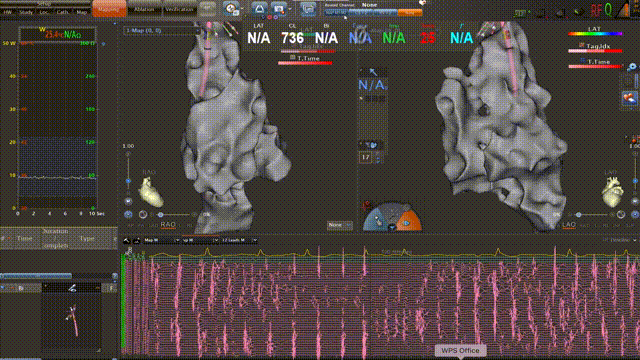640x360 pixels.
Task: Click the eye view icon near T.Time
Action: click(632, 67)
